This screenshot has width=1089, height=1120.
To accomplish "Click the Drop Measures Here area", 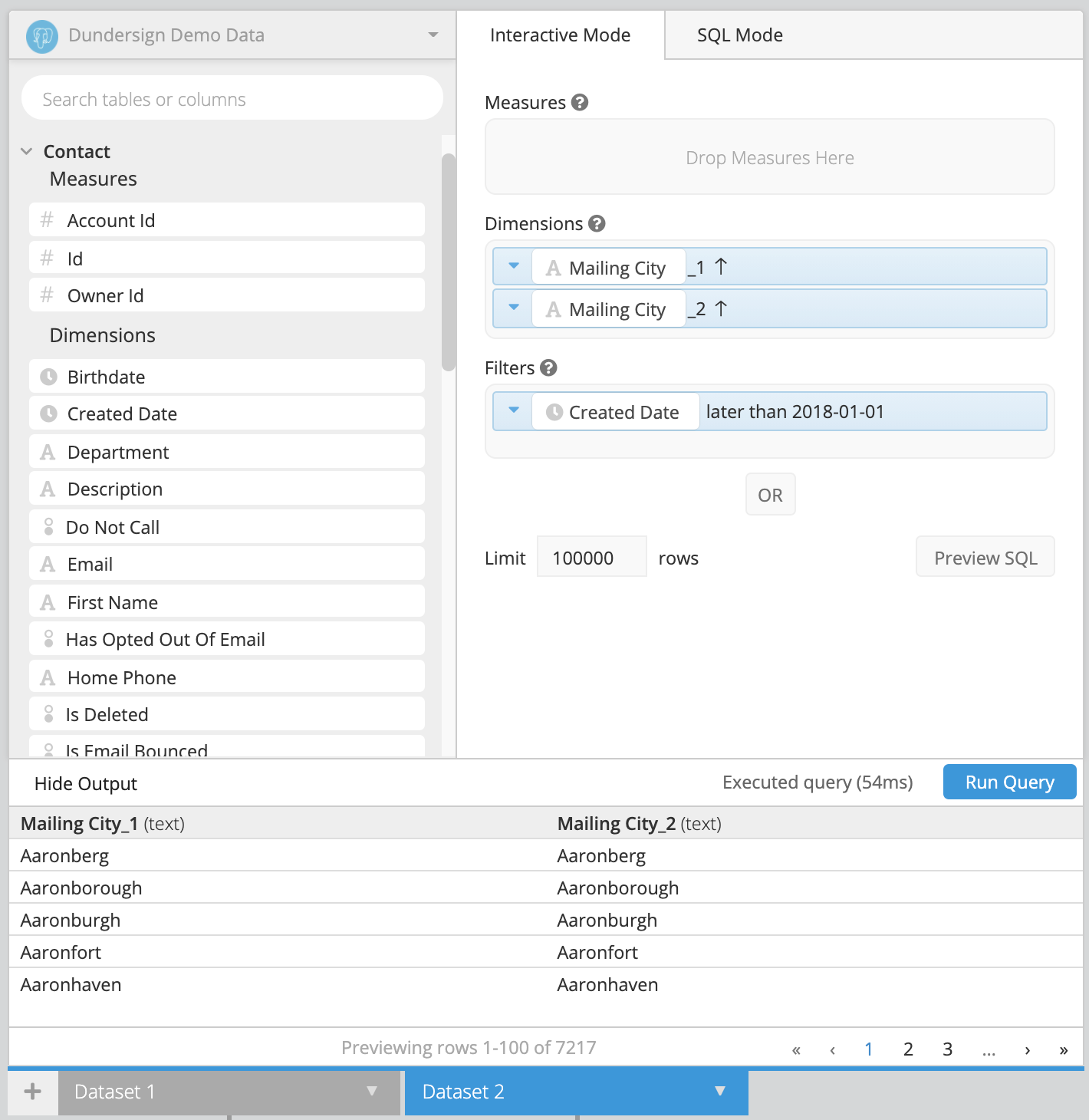I will (x=769, y=157).
